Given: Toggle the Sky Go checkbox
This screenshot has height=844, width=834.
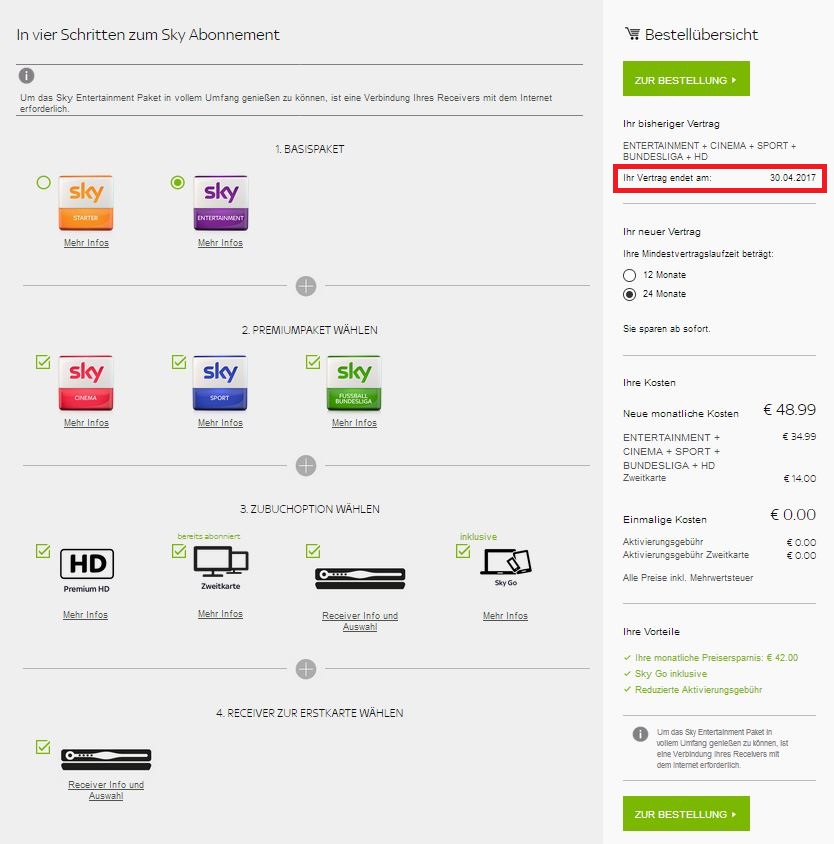Looking at the screenshot, I should pyautogui.click(x=463, y=551).
